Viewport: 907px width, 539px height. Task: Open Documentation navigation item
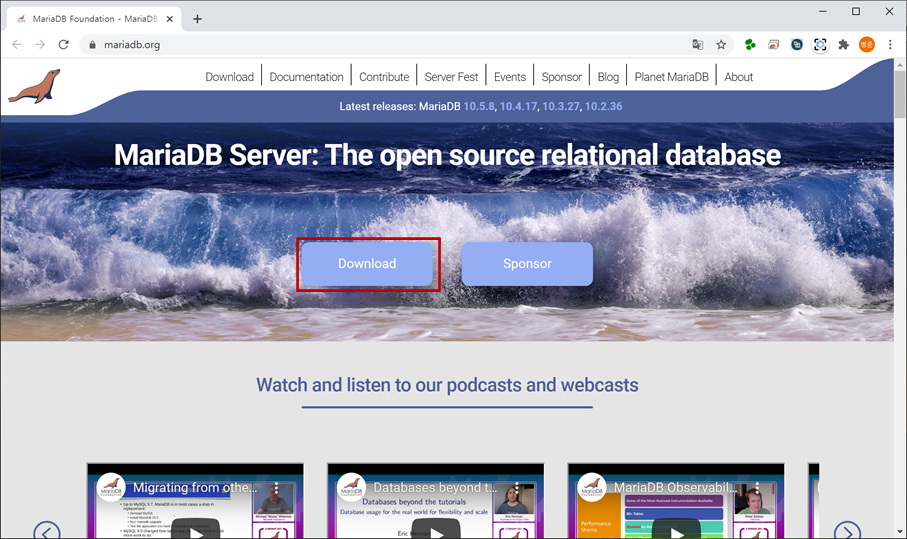click(307, 77)
